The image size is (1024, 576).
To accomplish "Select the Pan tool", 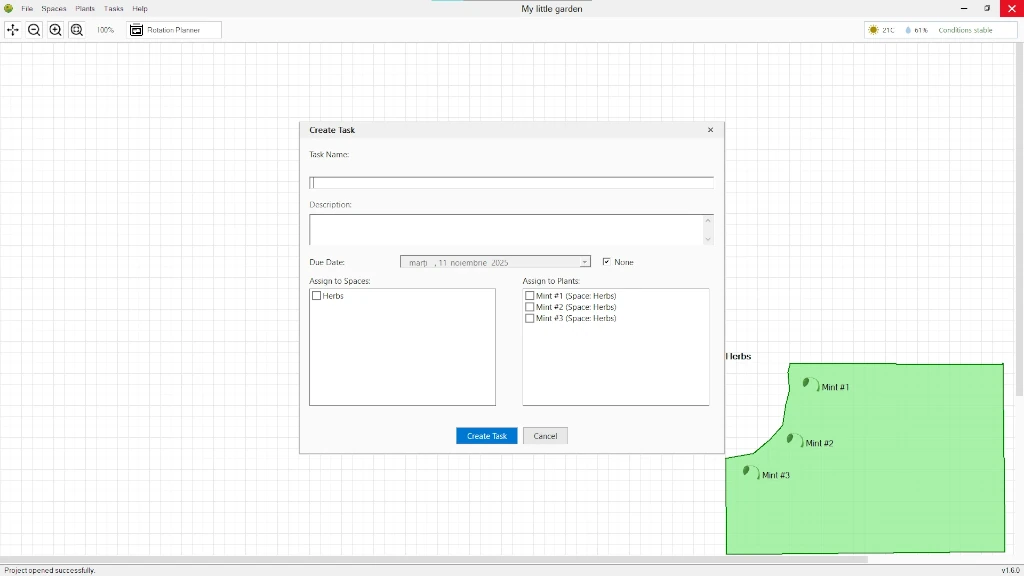I will coord(13,30).
